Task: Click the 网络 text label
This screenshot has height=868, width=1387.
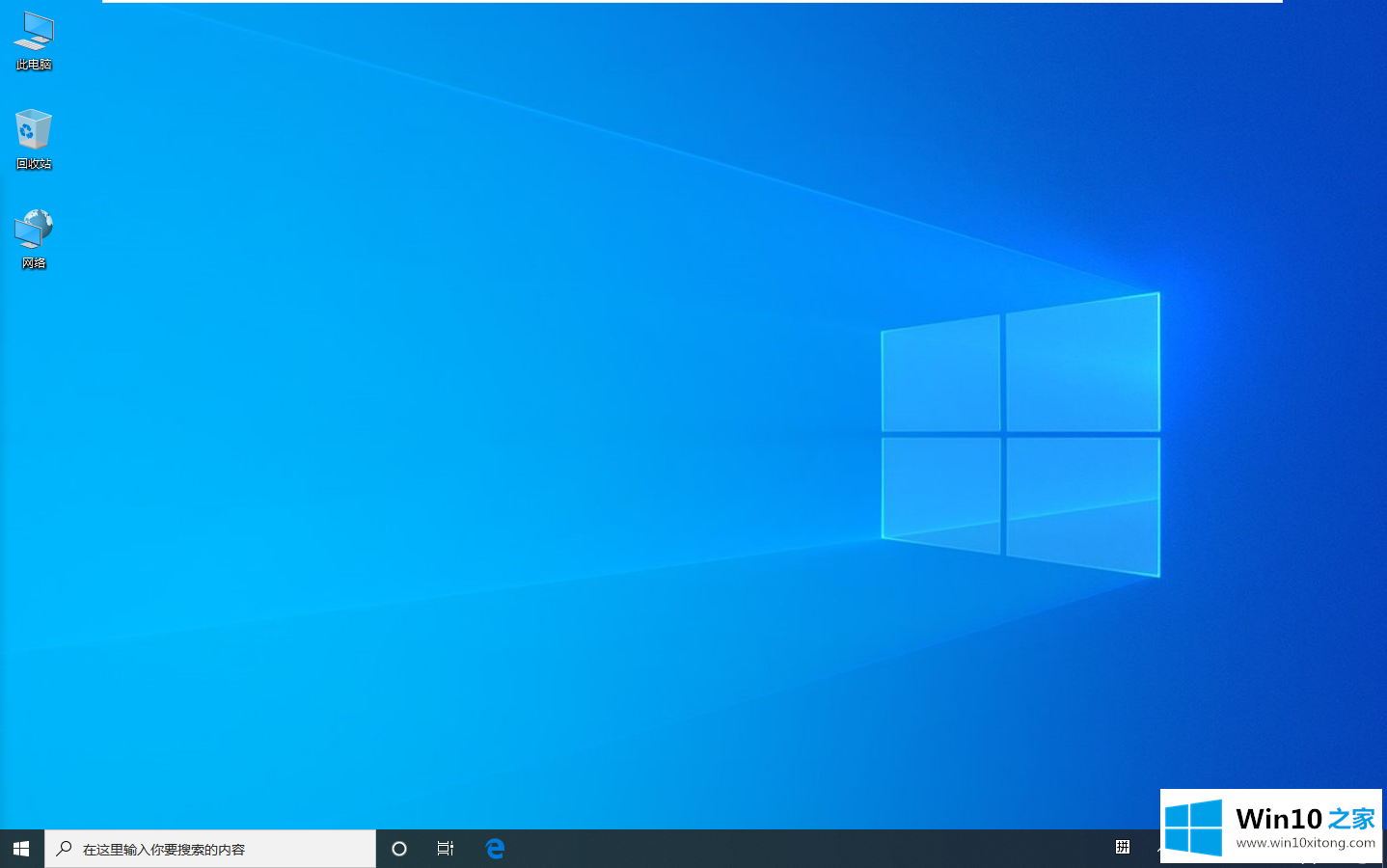Action: point(34,263)
